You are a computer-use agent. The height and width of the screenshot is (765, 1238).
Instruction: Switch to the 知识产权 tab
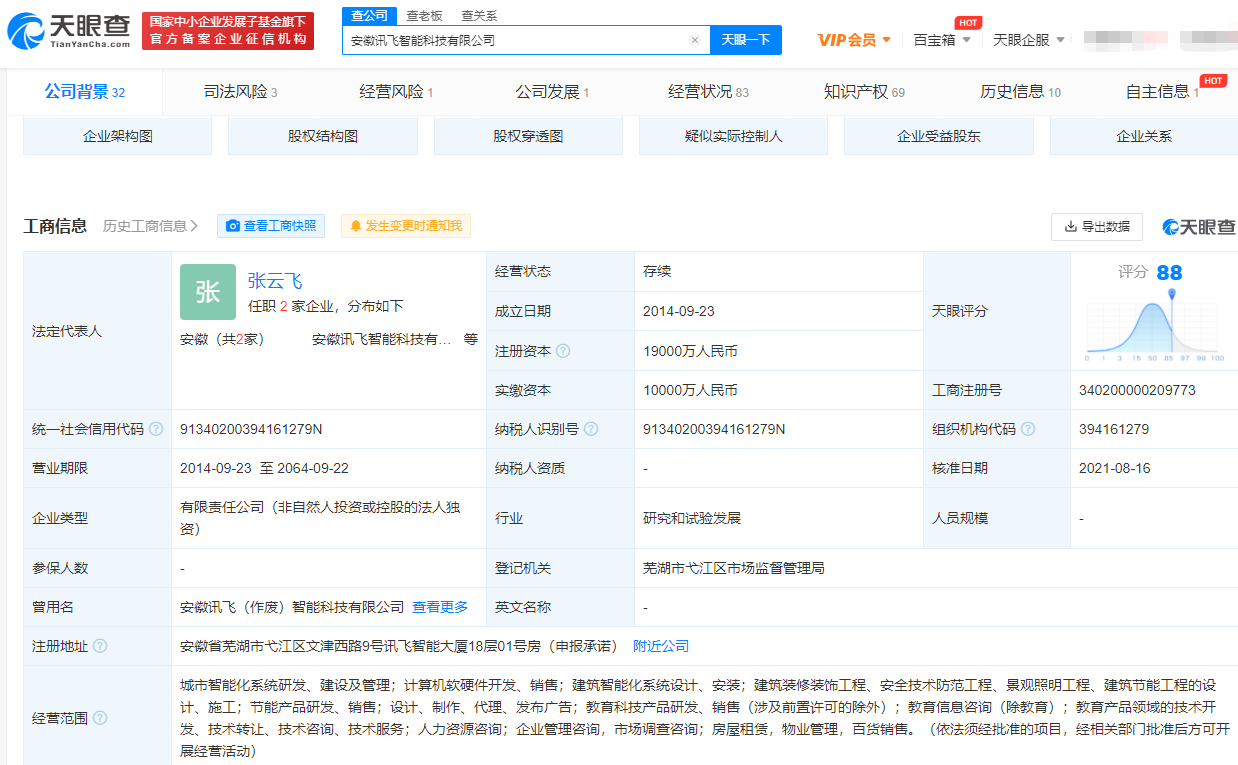pyautogui.click(x=864, y=92)
